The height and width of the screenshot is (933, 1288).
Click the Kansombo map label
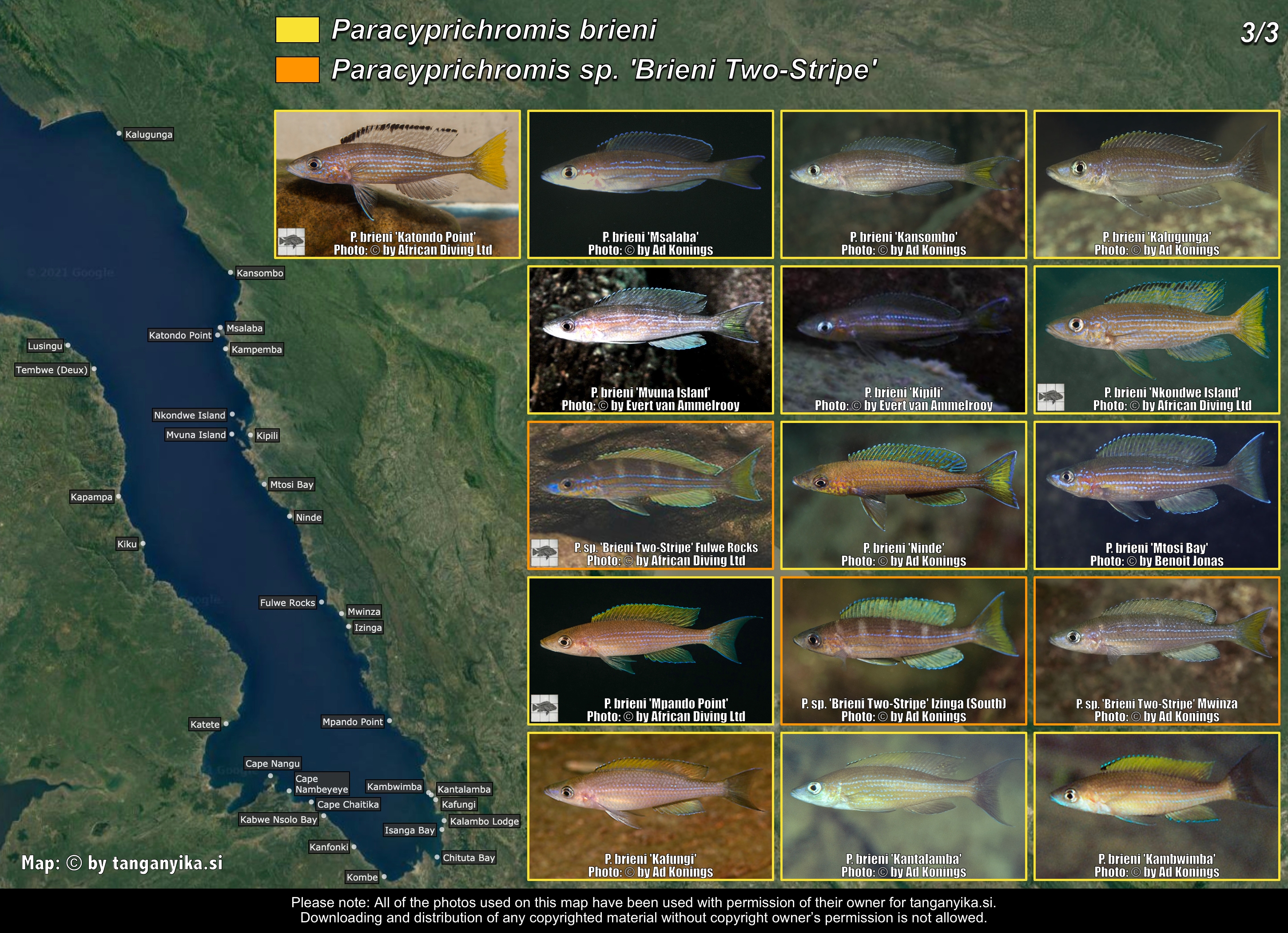[x=259, y=273]
